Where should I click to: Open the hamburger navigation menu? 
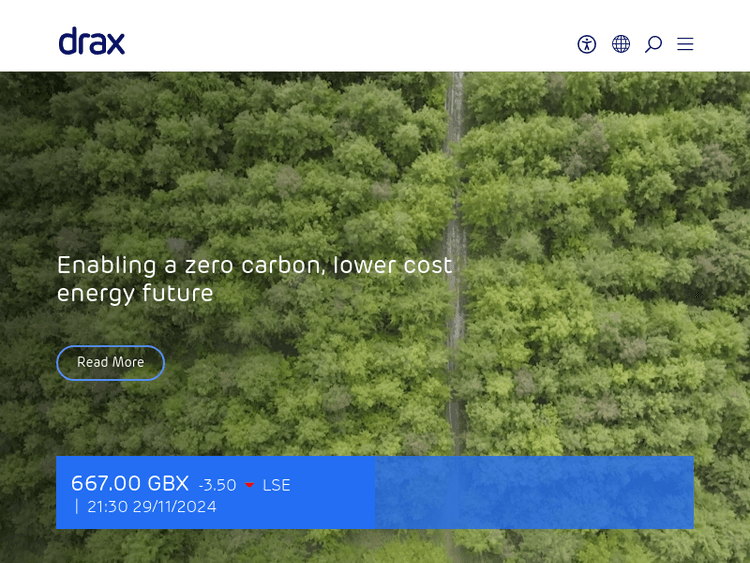[x=685, y=44]
